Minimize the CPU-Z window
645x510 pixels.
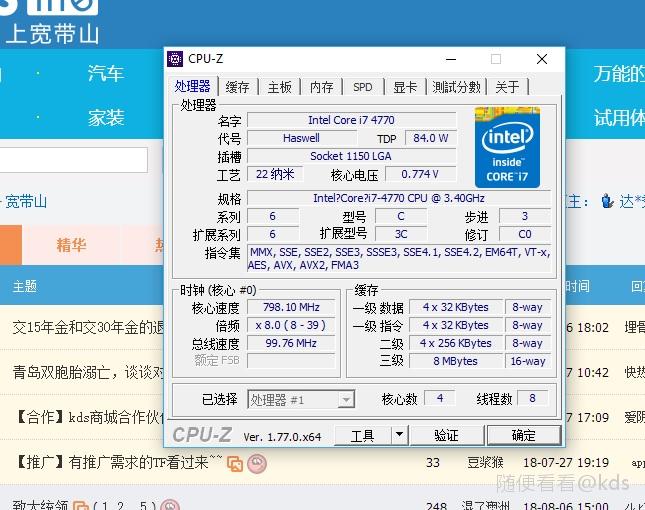coord(451,59)
